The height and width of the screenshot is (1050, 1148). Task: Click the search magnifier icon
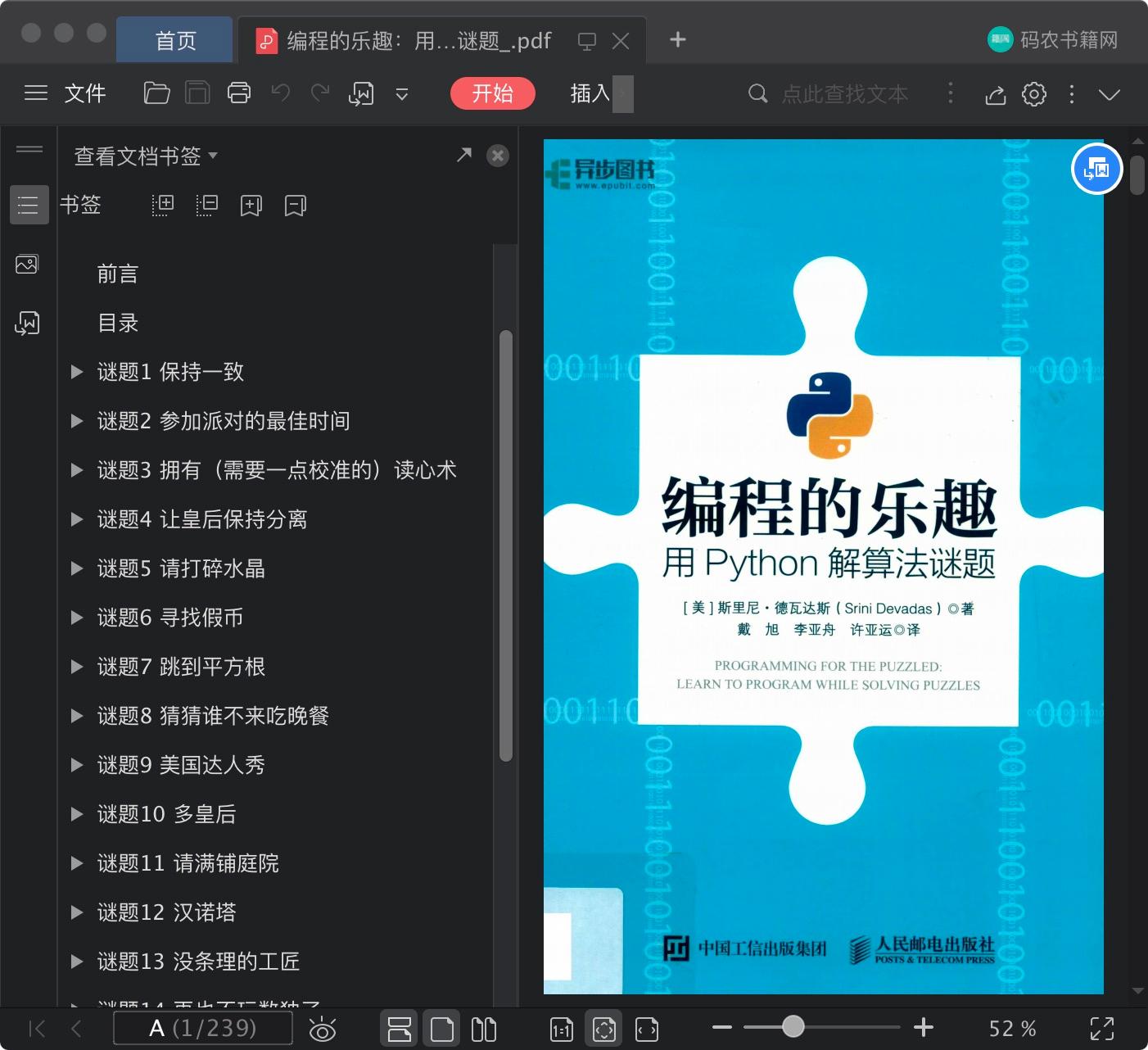[758, 94]
